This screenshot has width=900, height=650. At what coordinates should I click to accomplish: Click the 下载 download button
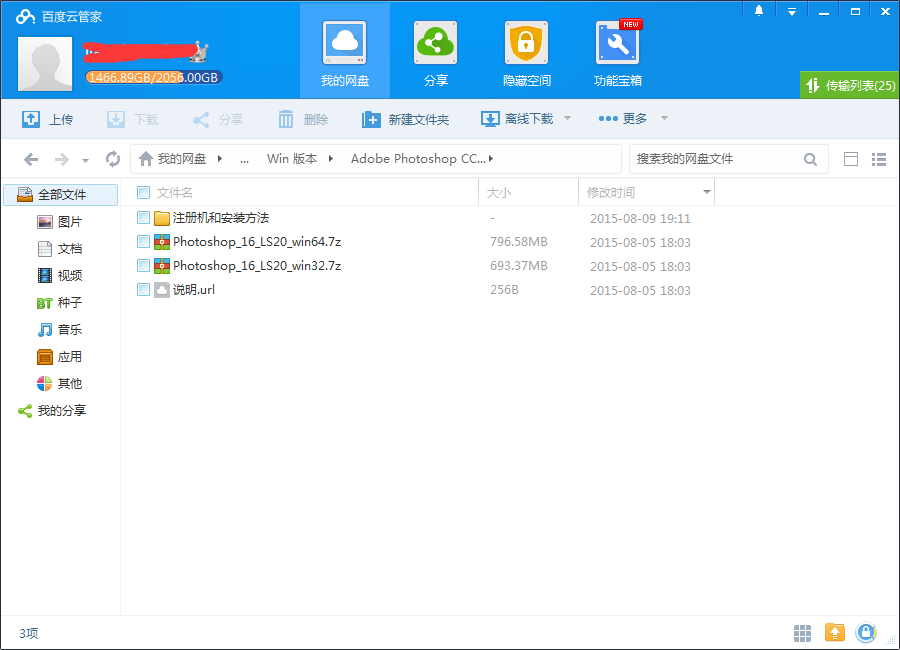point(133,119)
